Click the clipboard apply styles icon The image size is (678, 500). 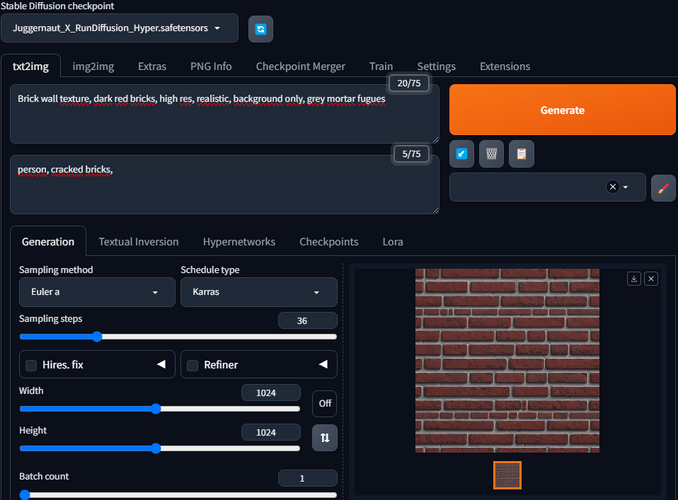521,154
